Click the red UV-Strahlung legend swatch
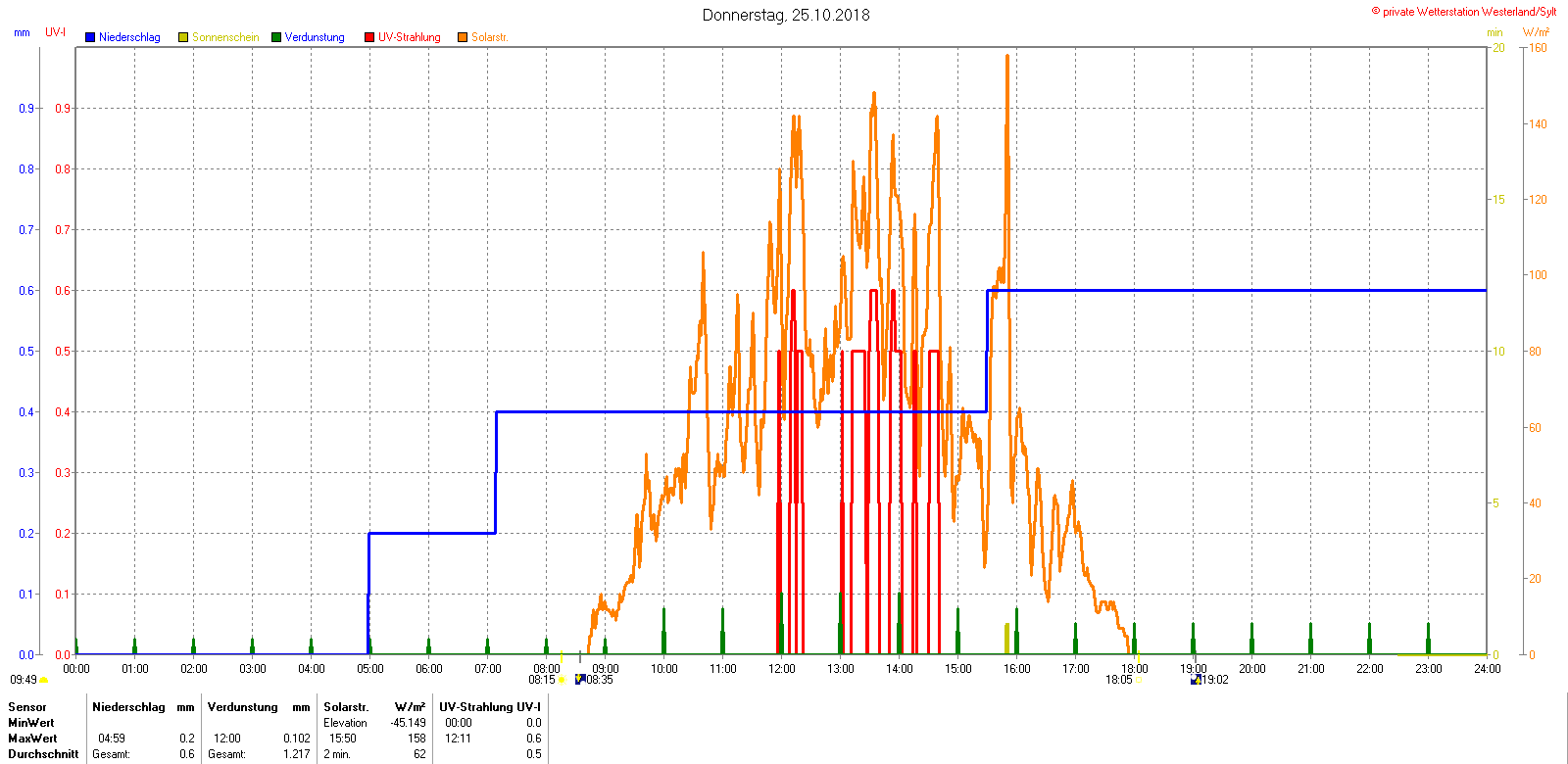1568x764 pixels. 369,37
